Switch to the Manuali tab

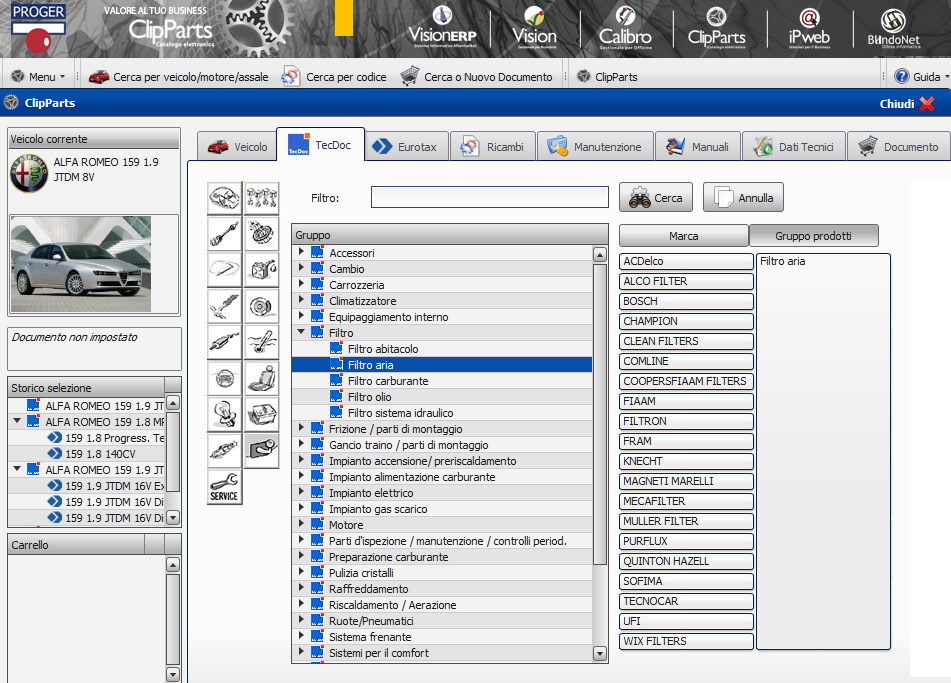697,147
